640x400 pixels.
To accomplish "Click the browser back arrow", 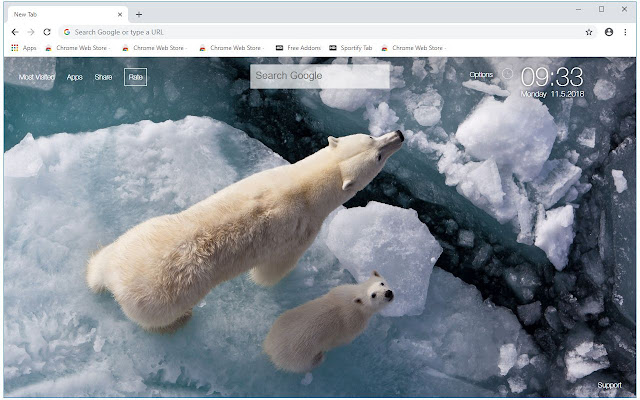I will click(15, 32).
